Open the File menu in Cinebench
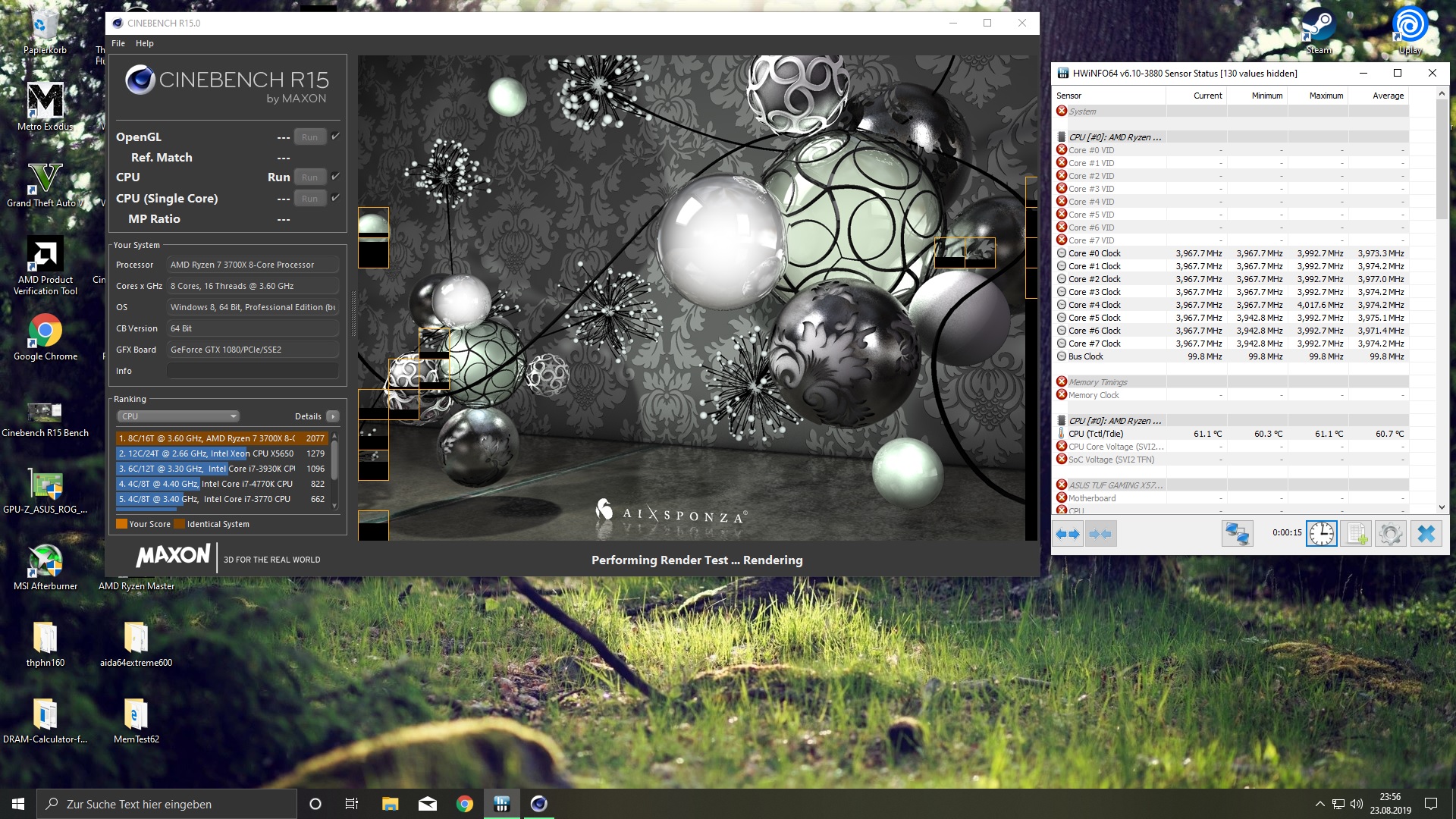Screen dimensions: 1456x819 point(118,43)
